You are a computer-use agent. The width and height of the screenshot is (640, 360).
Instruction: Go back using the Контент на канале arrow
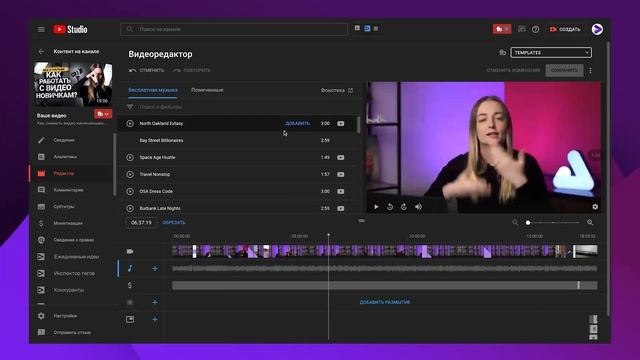41,51
